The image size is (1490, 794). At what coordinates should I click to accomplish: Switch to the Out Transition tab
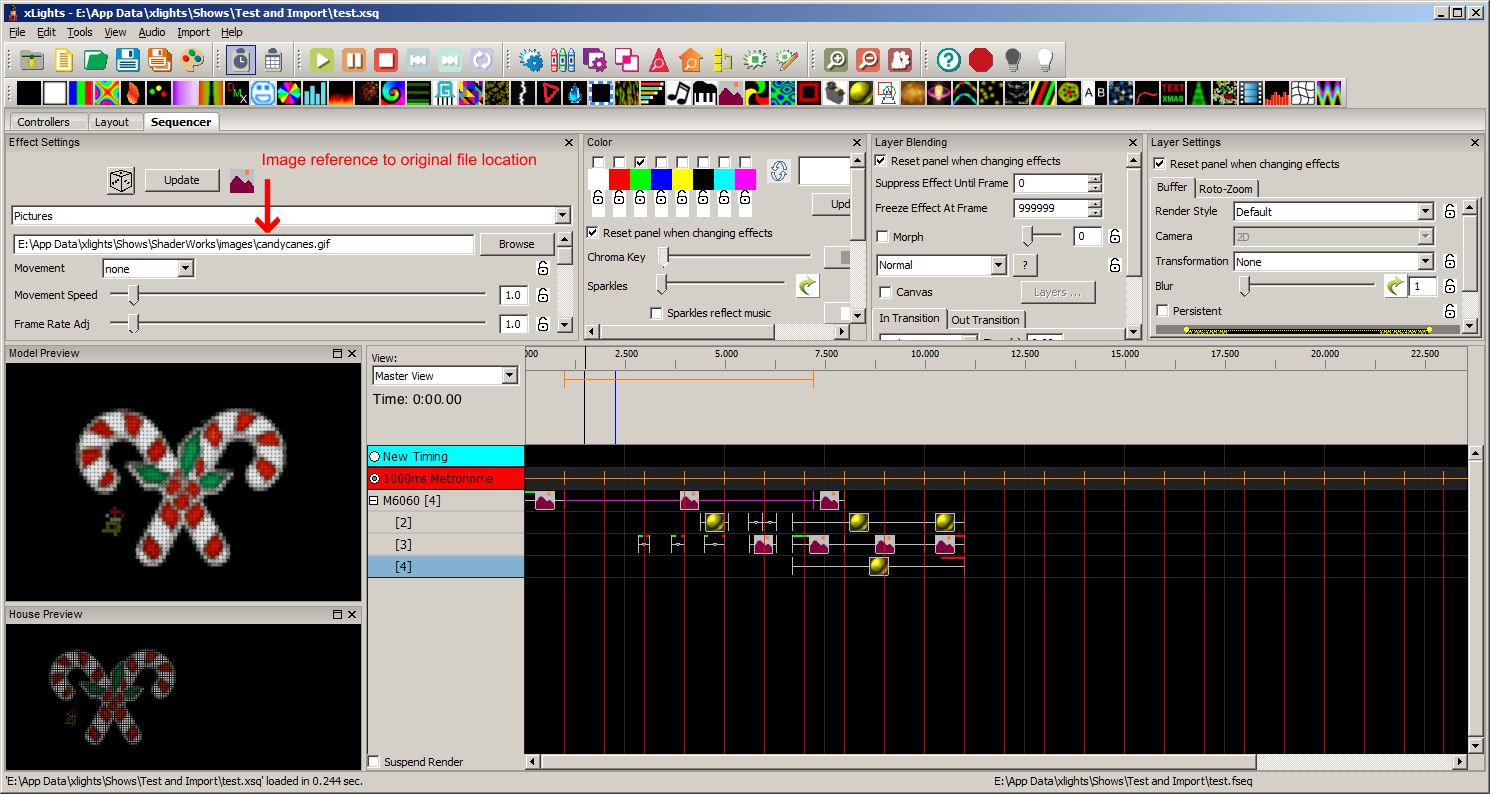[985, 320]
